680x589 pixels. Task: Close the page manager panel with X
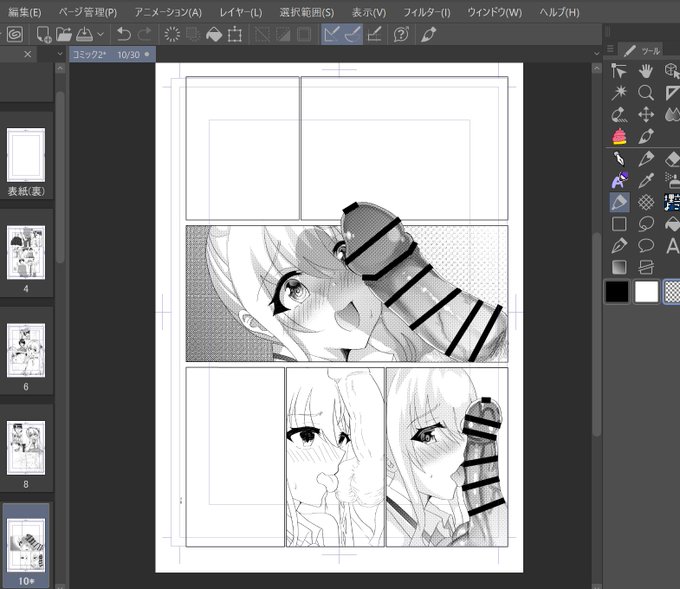(x=28, y=54)
